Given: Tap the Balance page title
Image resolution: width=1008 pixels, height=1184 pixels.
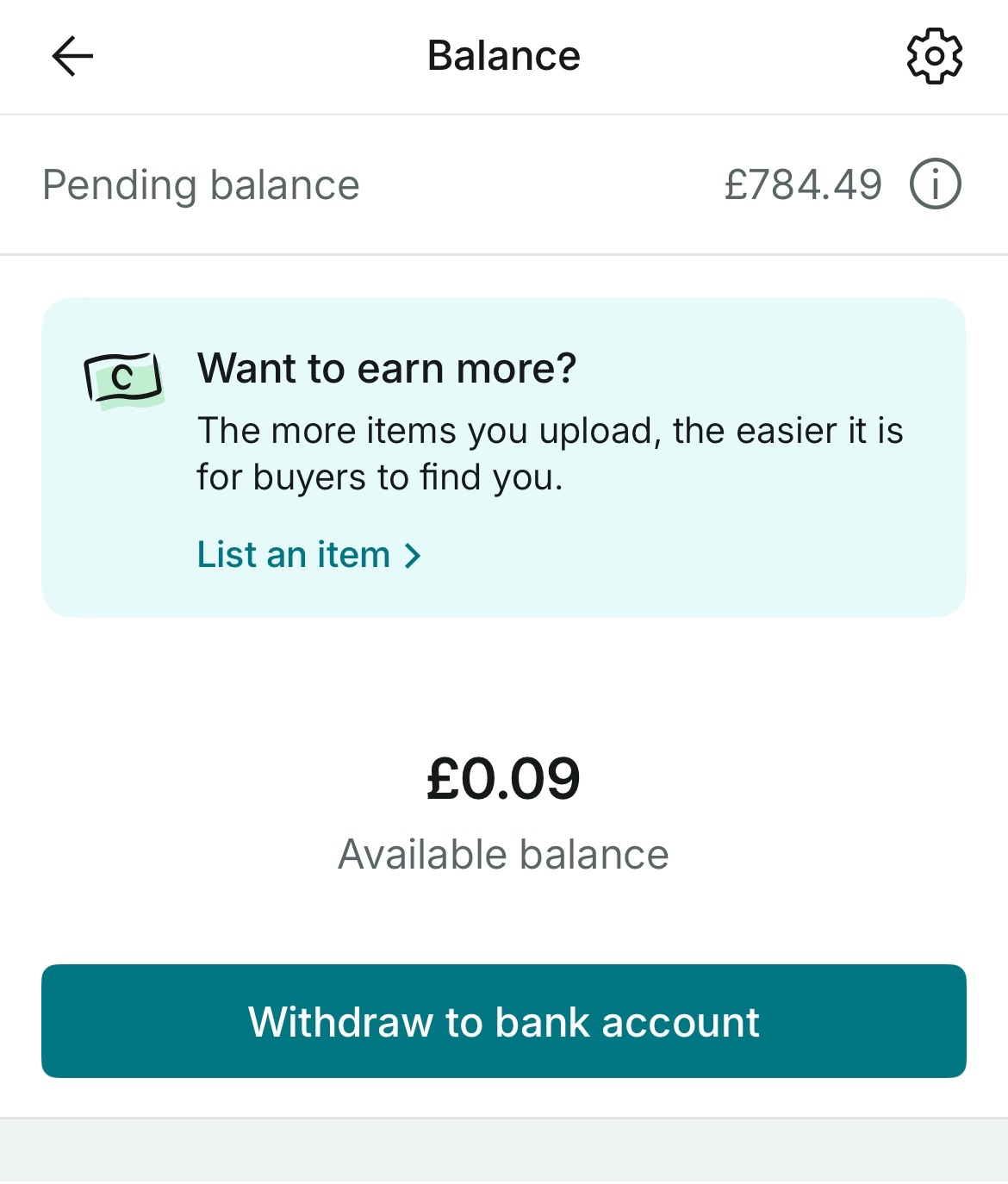Looking at the screenshot, I should click(504, 56).
